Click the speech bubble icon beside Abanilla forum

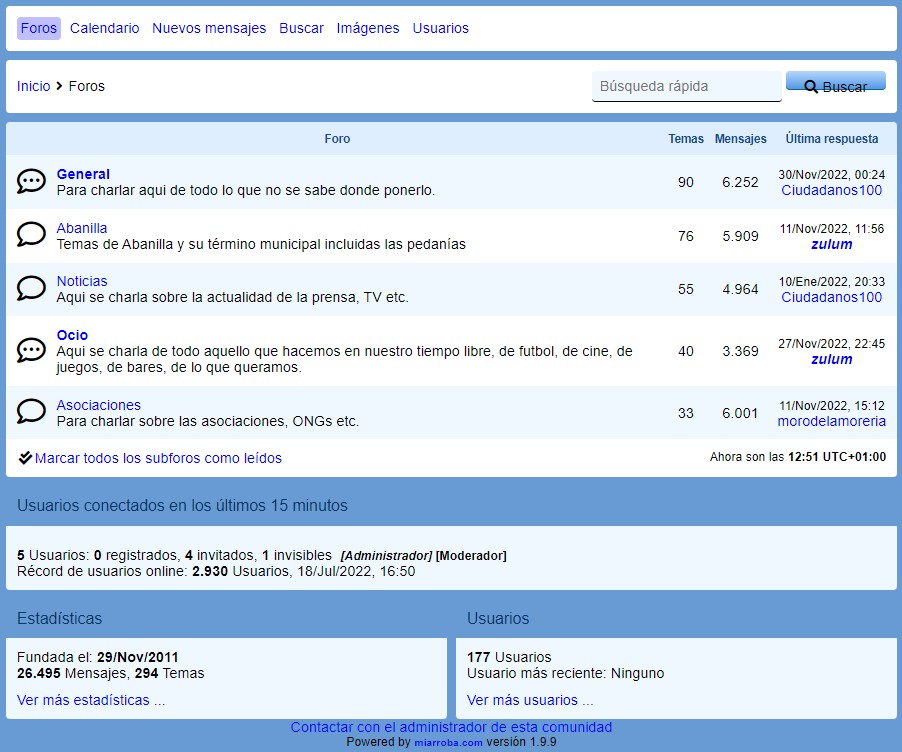tap(31, 235)
